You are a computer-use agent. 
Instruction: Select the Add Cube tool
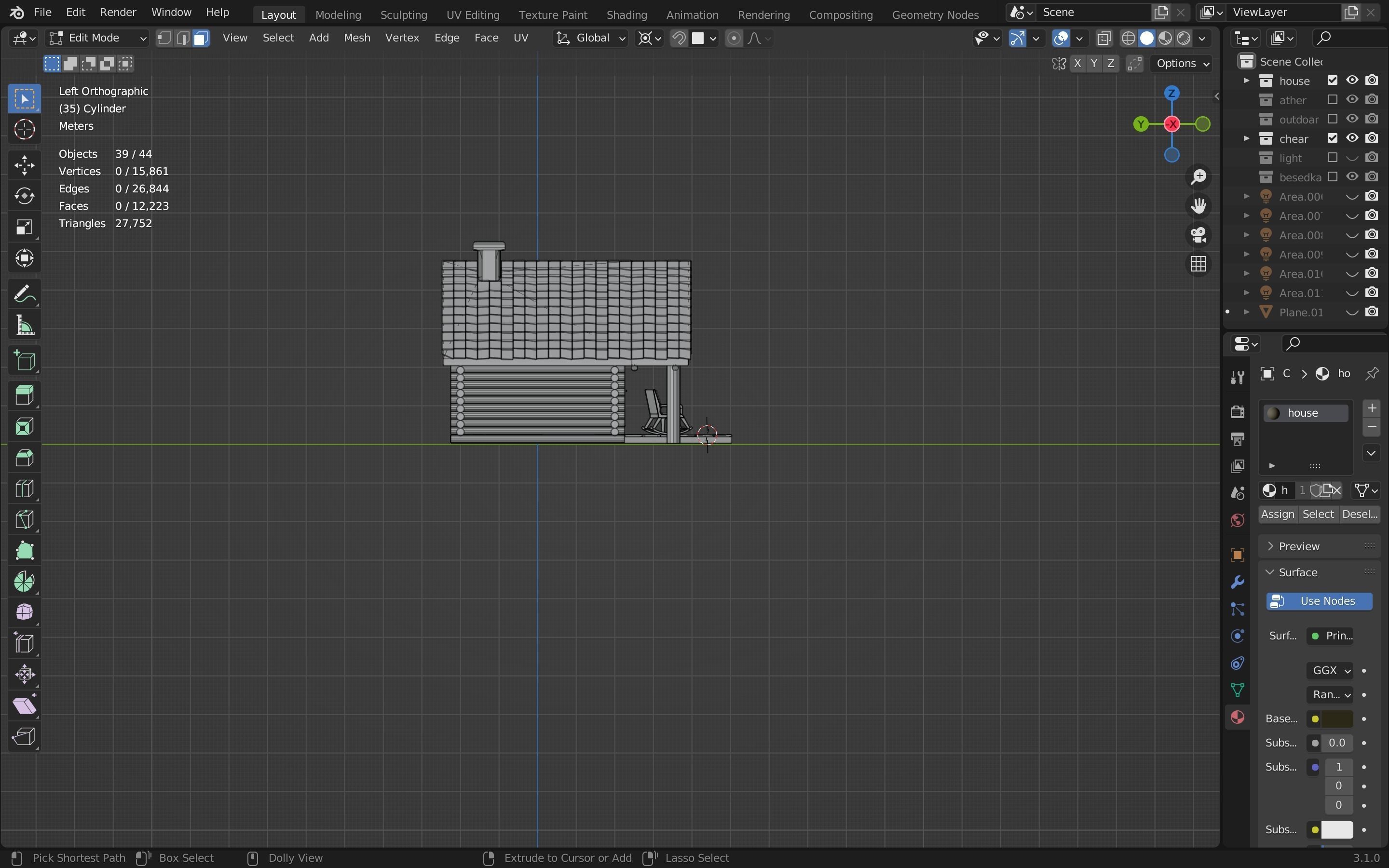24,361
